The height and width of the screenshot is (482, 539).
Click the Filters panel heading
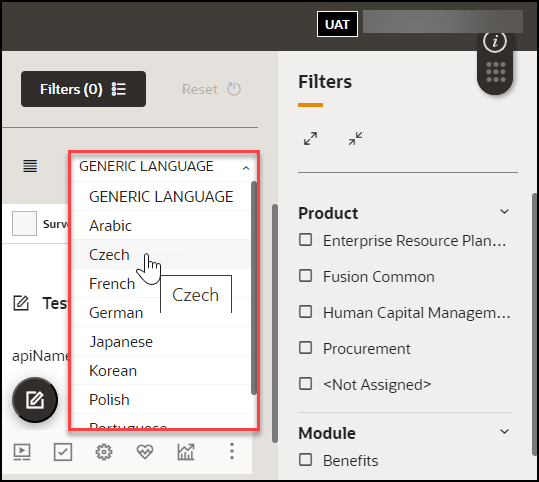click(x=325, y=82)
